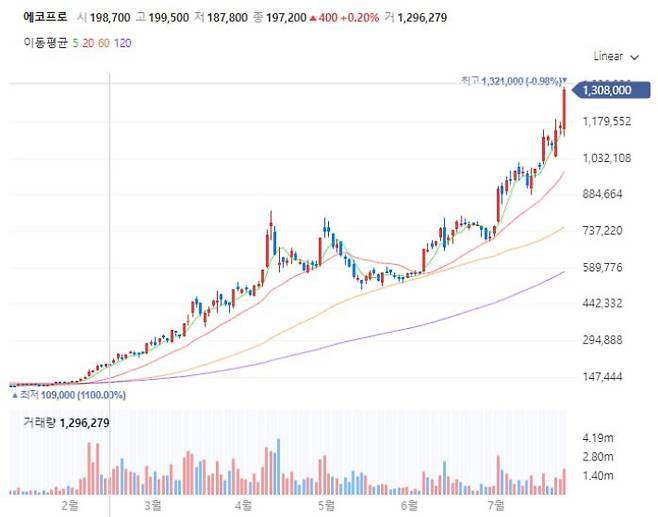Select the 3월 date on the time axis
The width and height of the screenshot is (658, 517).
pyautogui.click(x=153, y=506)
